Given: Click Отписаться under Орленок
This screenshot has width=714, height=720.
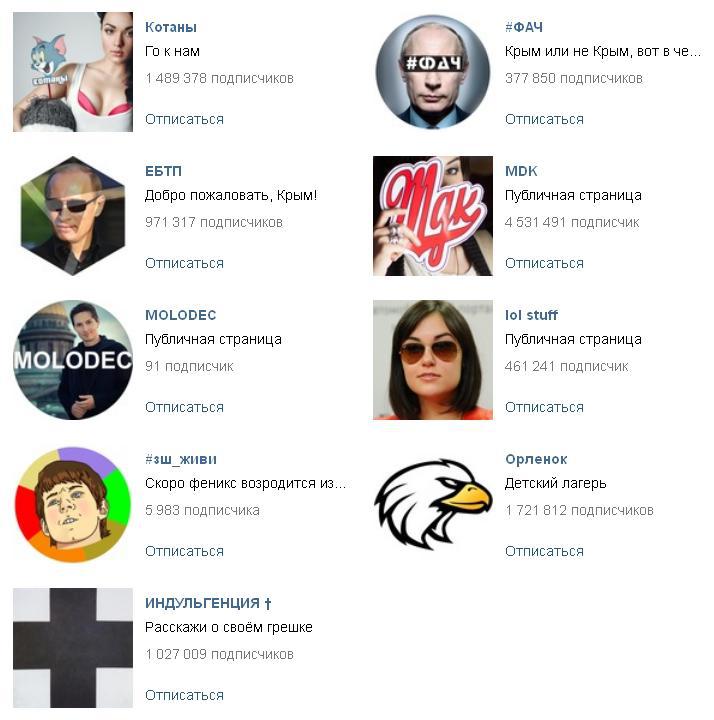Looking at the screenshot, I should [545, 551].
